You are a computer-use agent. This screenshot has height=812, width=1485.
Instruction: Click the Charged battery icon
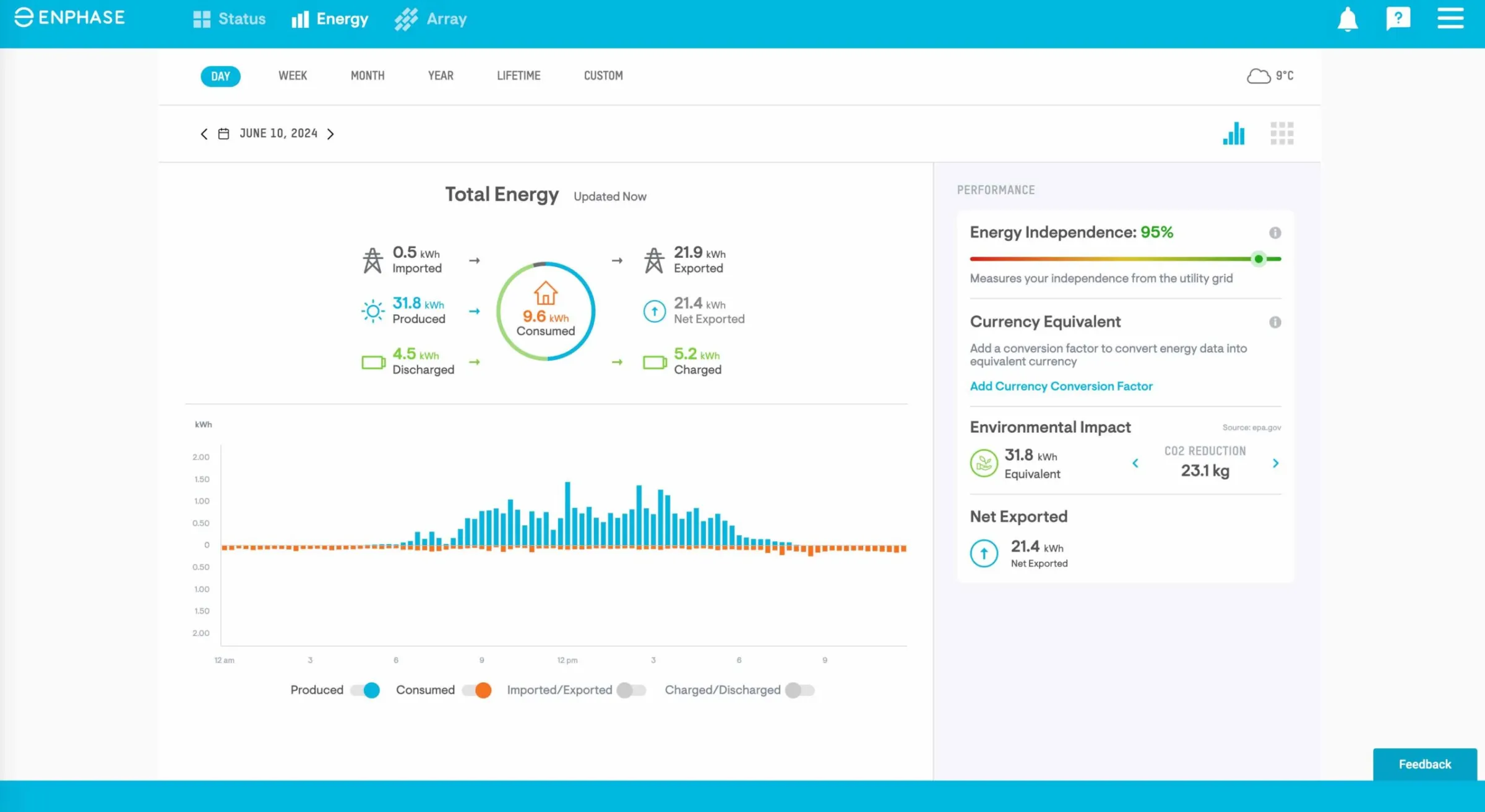[655, 362]
